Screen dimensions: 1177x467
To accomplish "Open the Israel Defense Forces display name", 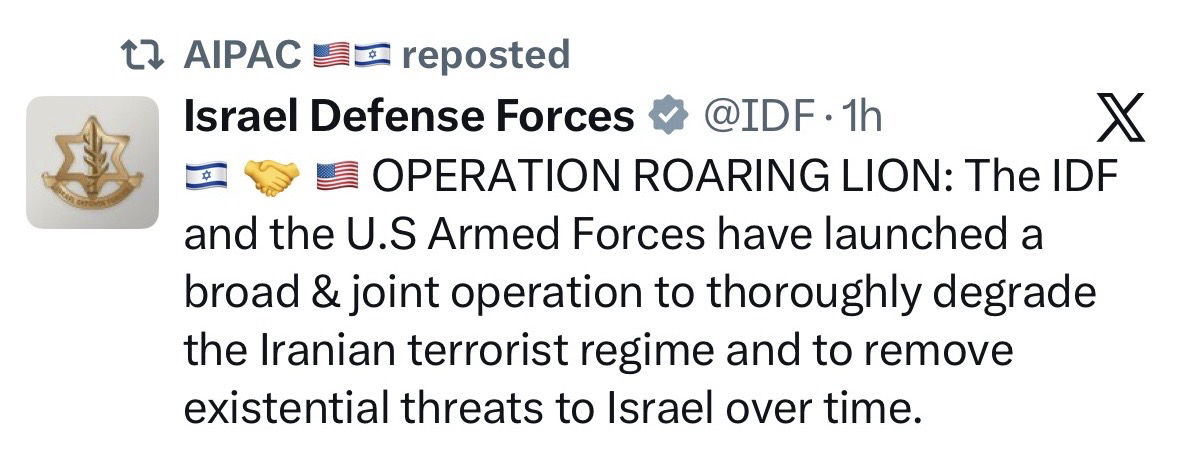I will pos(410,119).
